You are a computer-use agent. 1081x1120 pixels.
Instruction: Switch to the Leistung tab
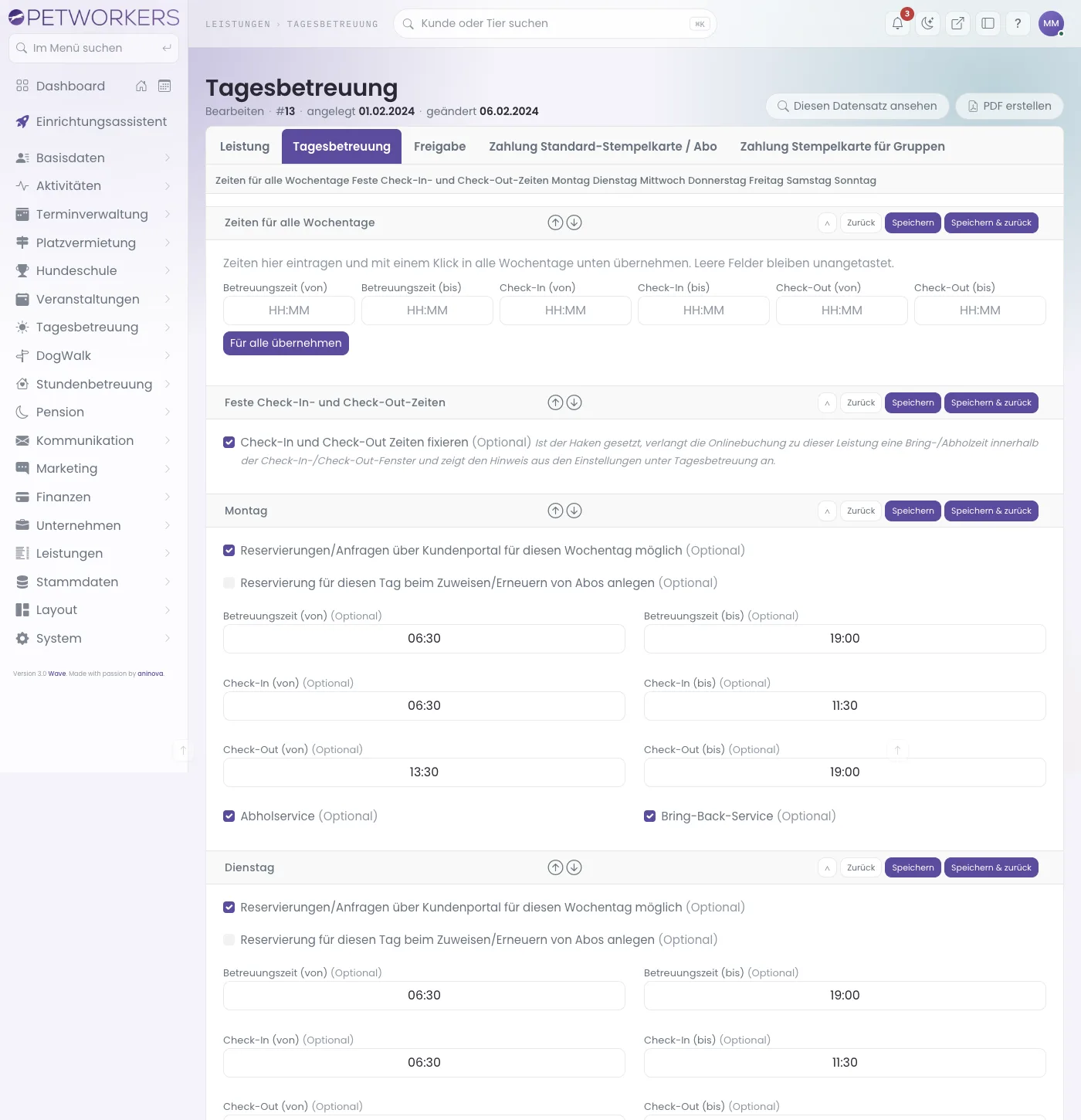(245, 147)
